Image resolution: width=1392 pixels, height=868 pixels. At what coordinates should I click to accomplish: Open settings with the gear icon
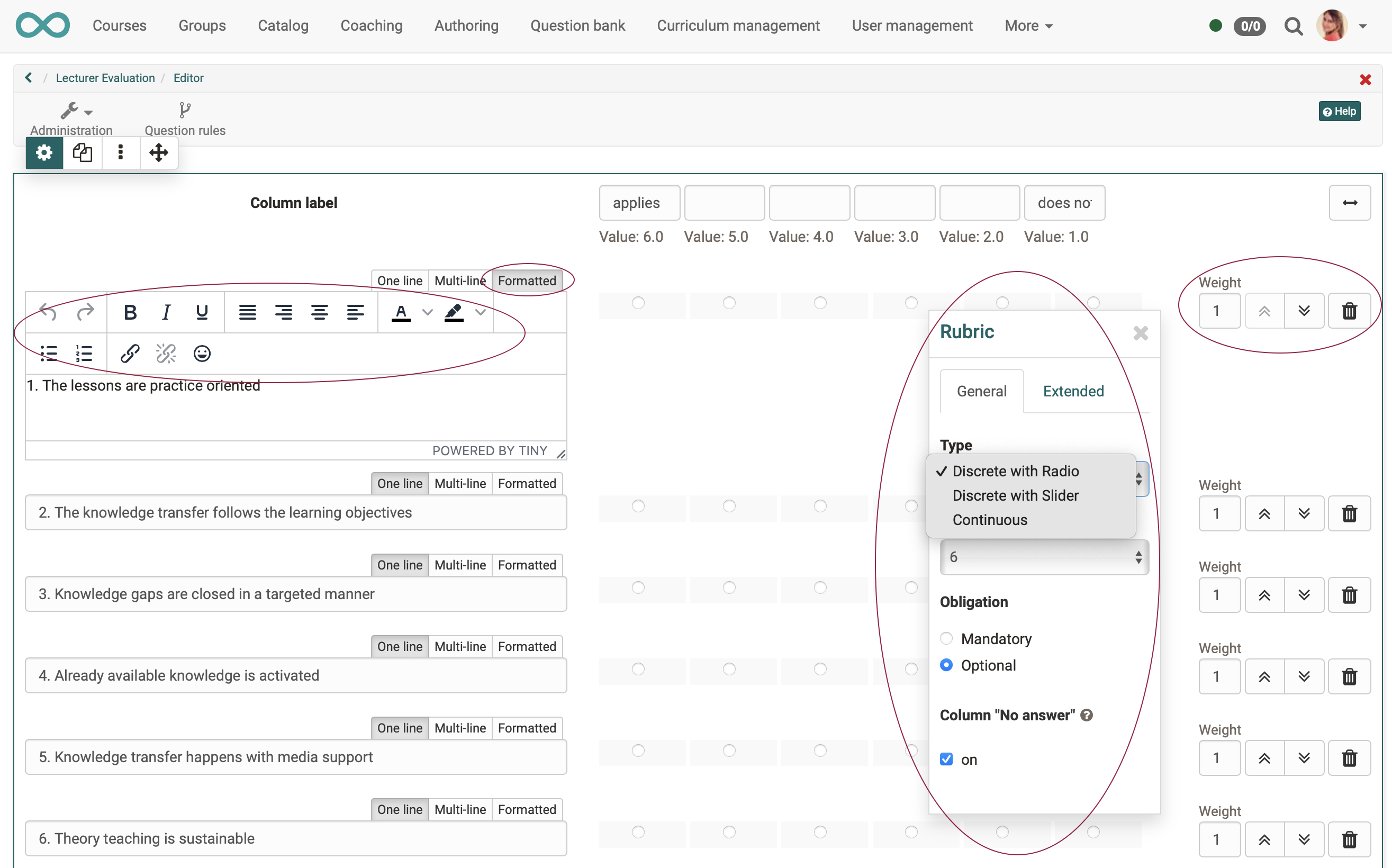[44, 153]
